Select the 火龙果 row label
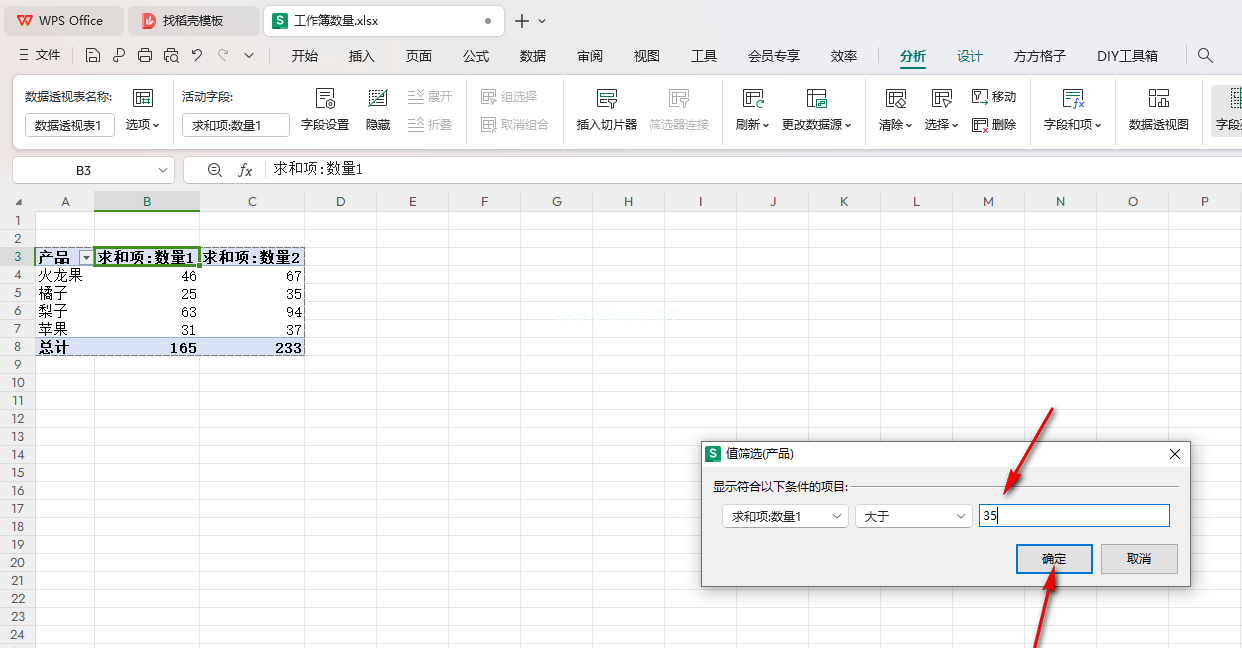 point(65,275)
